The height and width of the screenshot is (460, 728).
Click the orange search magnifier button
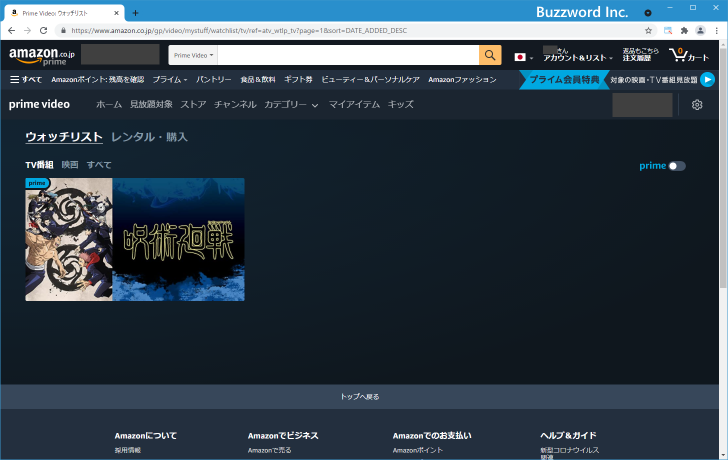click(490, 55)
